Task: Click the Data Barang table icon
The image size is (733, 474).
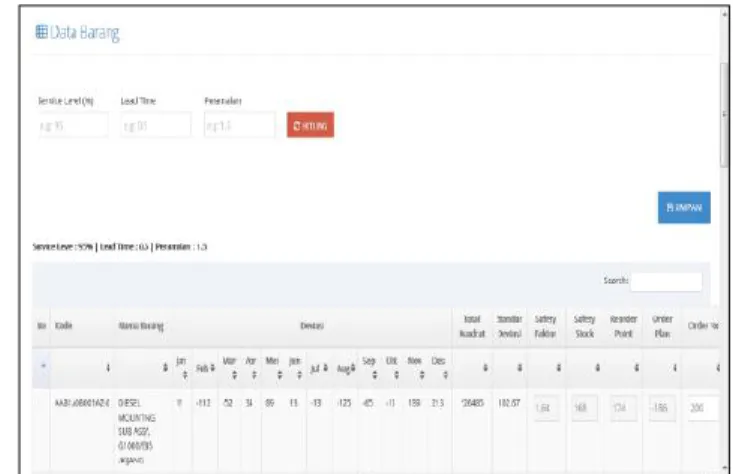Action: [42, 32]
